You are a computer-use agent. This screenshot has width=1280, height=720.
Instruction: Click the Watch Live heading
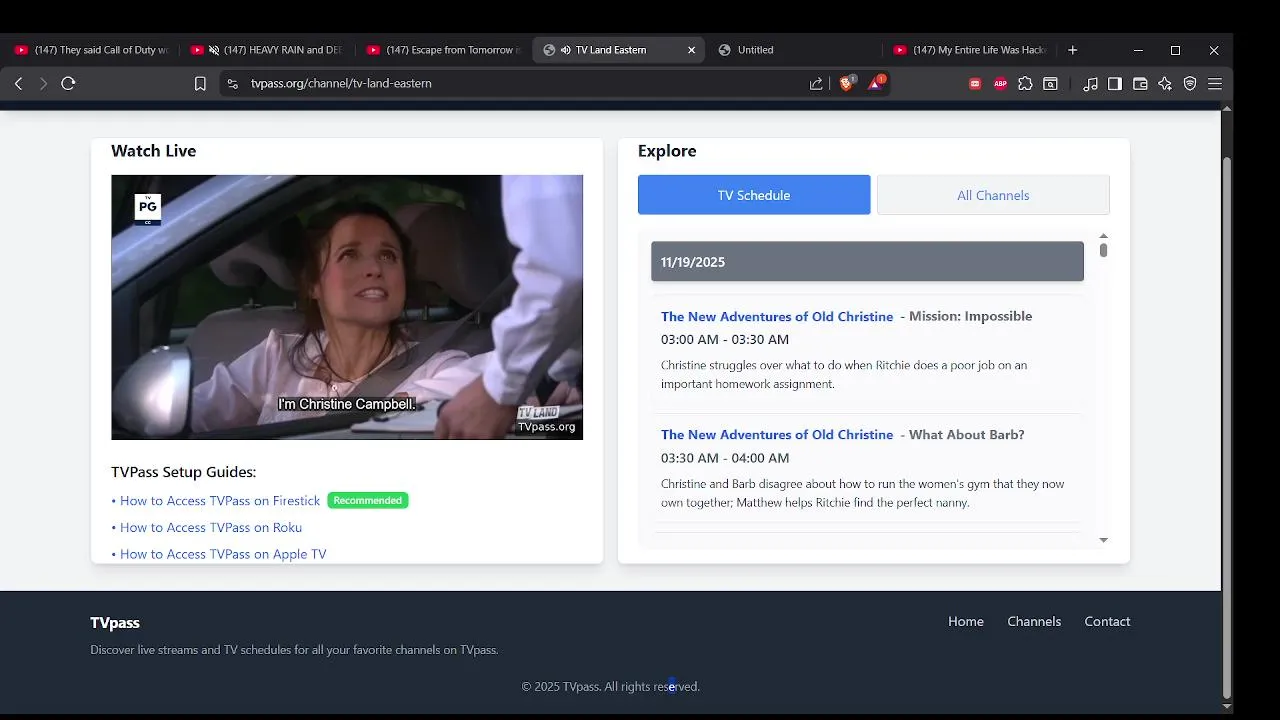(x=153, y=151)
